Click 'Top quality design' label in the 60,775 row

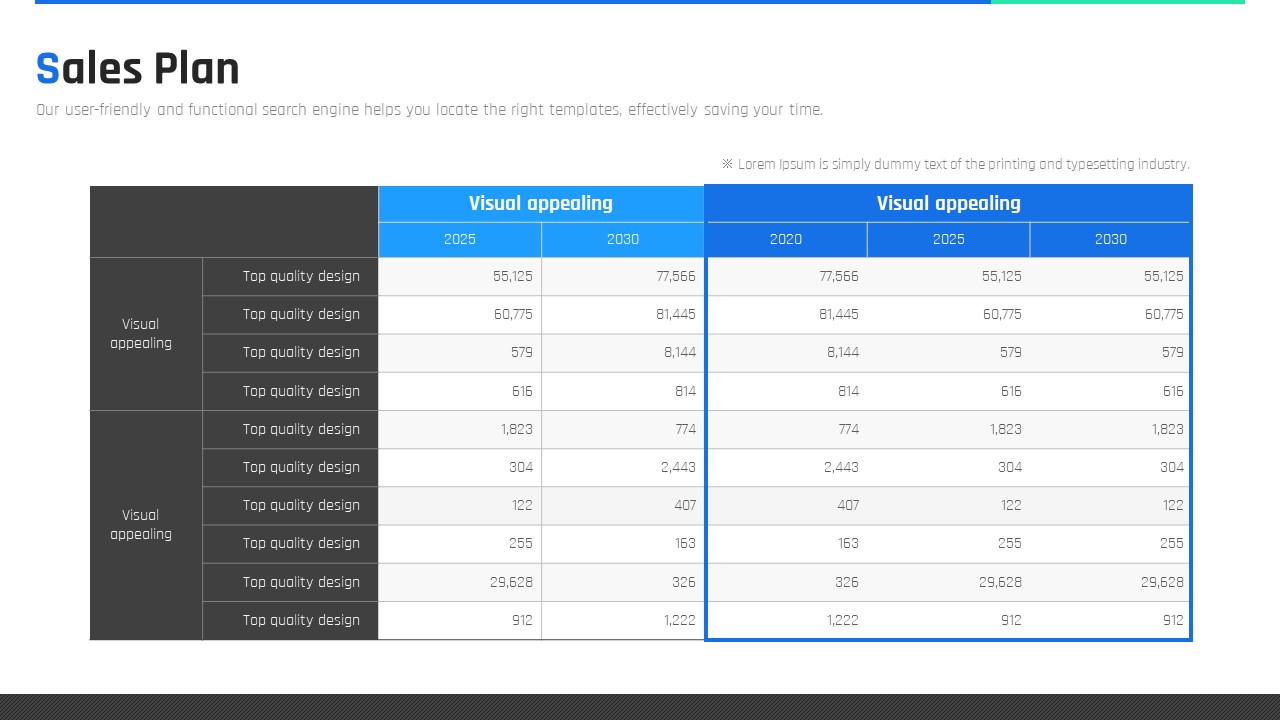301,314
